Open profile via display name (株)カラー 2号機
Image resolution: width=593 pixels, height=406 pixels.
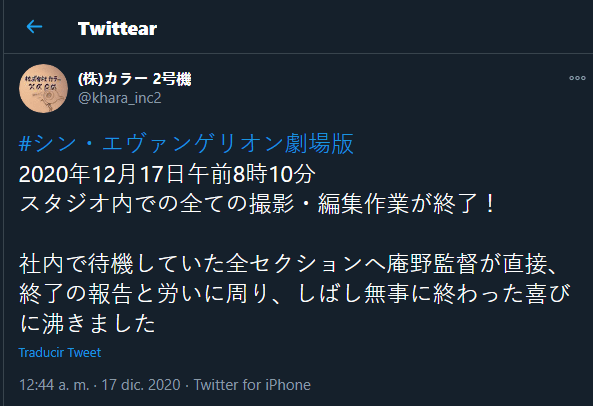[134, 79]
